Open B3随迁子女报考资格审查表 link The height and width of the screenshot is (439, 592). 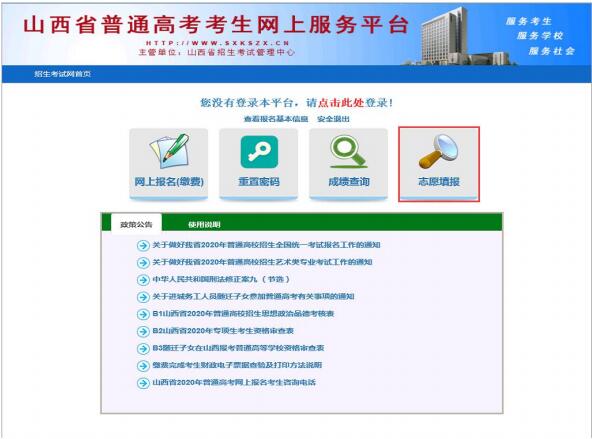coord(238,348)
